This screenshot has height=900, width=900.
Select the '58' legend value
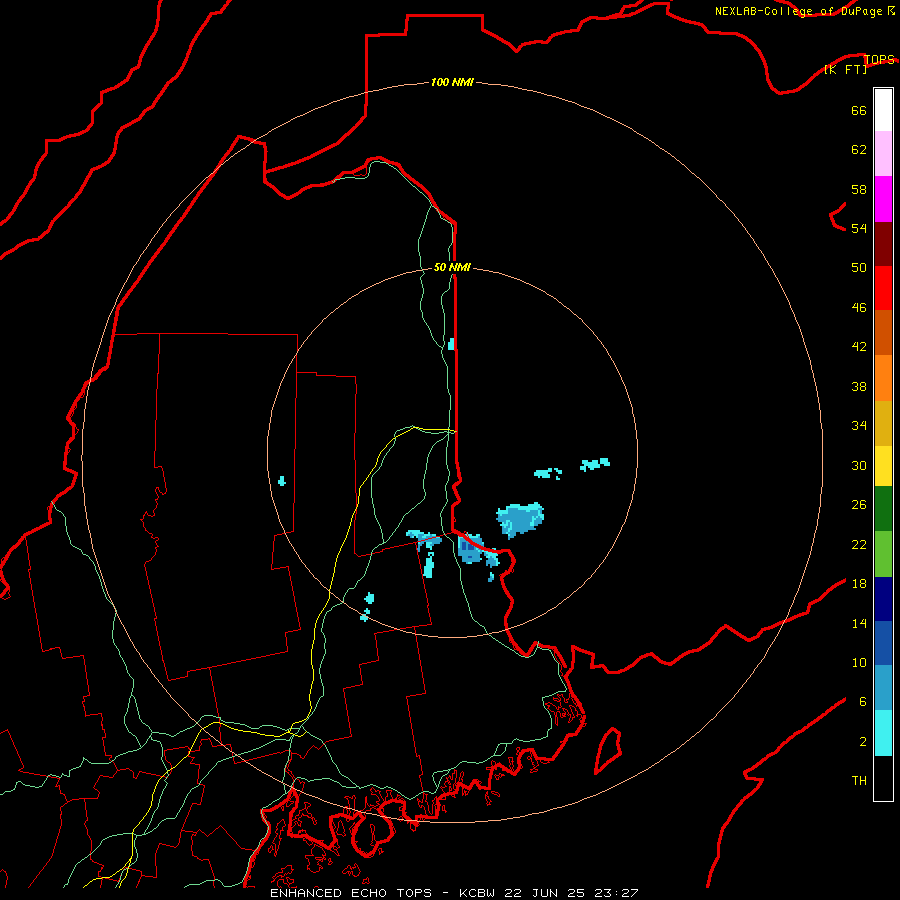click(x=859, y=189)
